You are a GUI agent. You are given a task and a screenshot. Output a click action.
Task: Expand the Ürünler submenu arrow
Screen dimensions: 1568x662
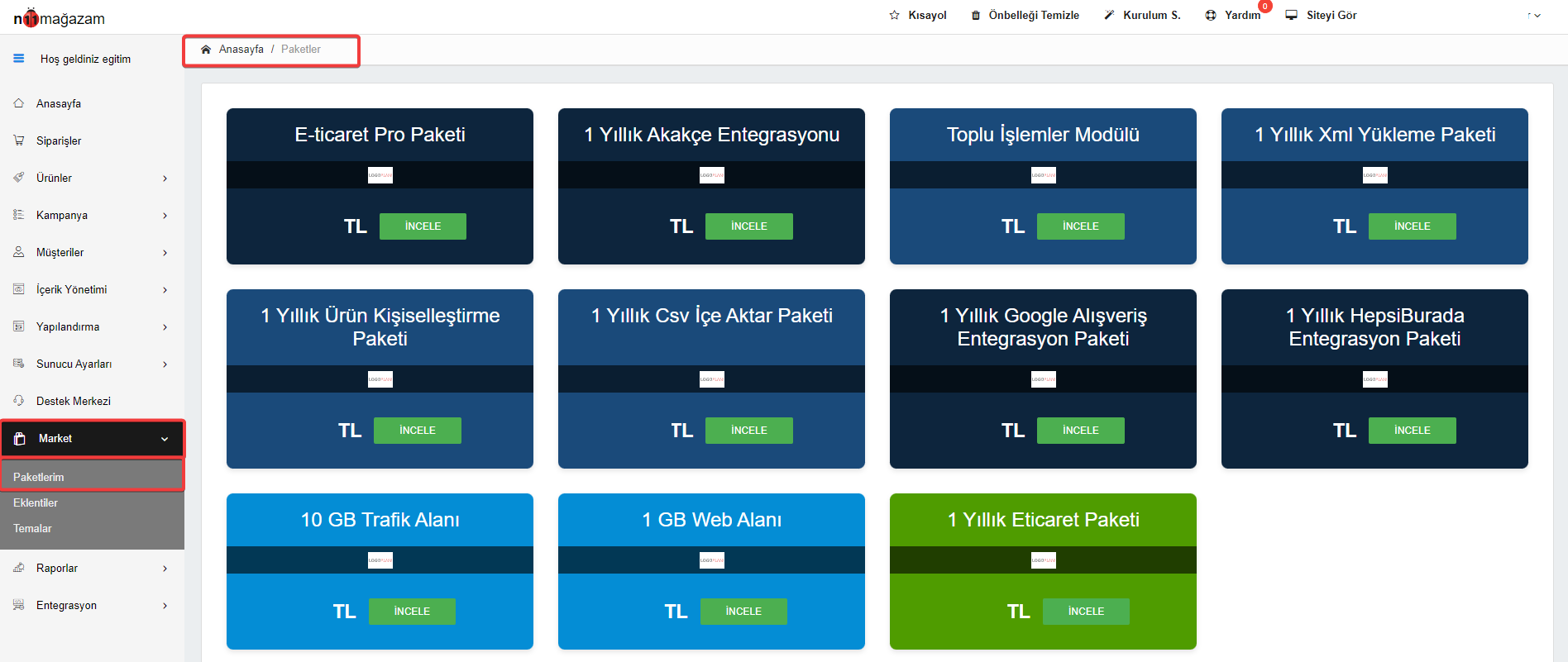click(165, 179)
